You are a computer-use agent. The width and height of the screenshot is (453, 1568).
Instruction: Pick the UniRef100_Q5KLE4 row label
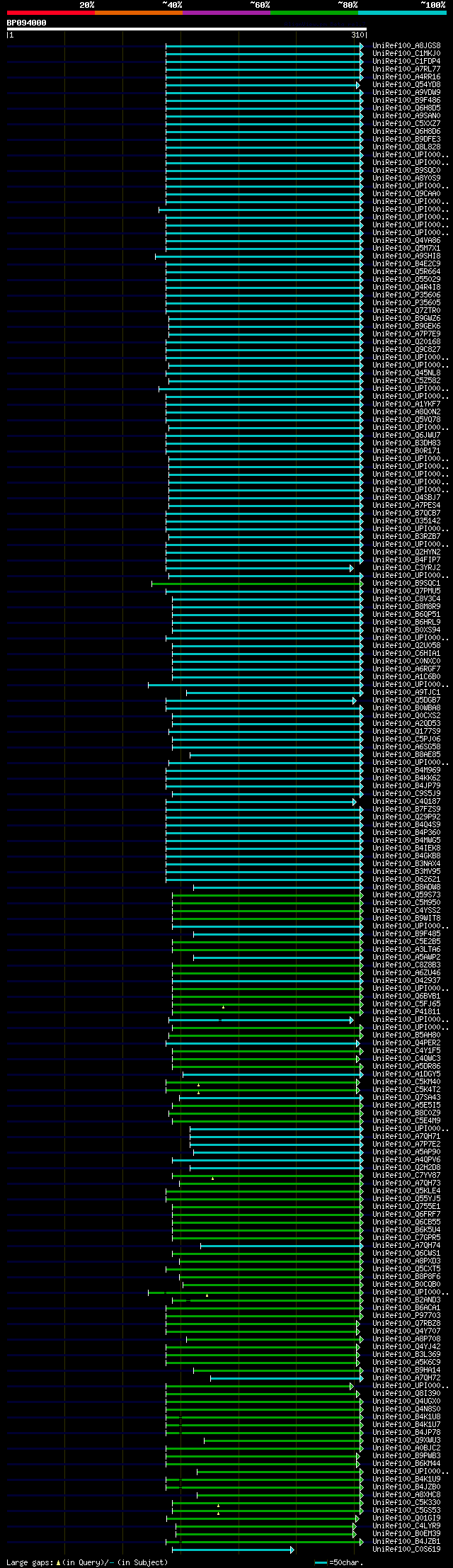pos(406,1191)
